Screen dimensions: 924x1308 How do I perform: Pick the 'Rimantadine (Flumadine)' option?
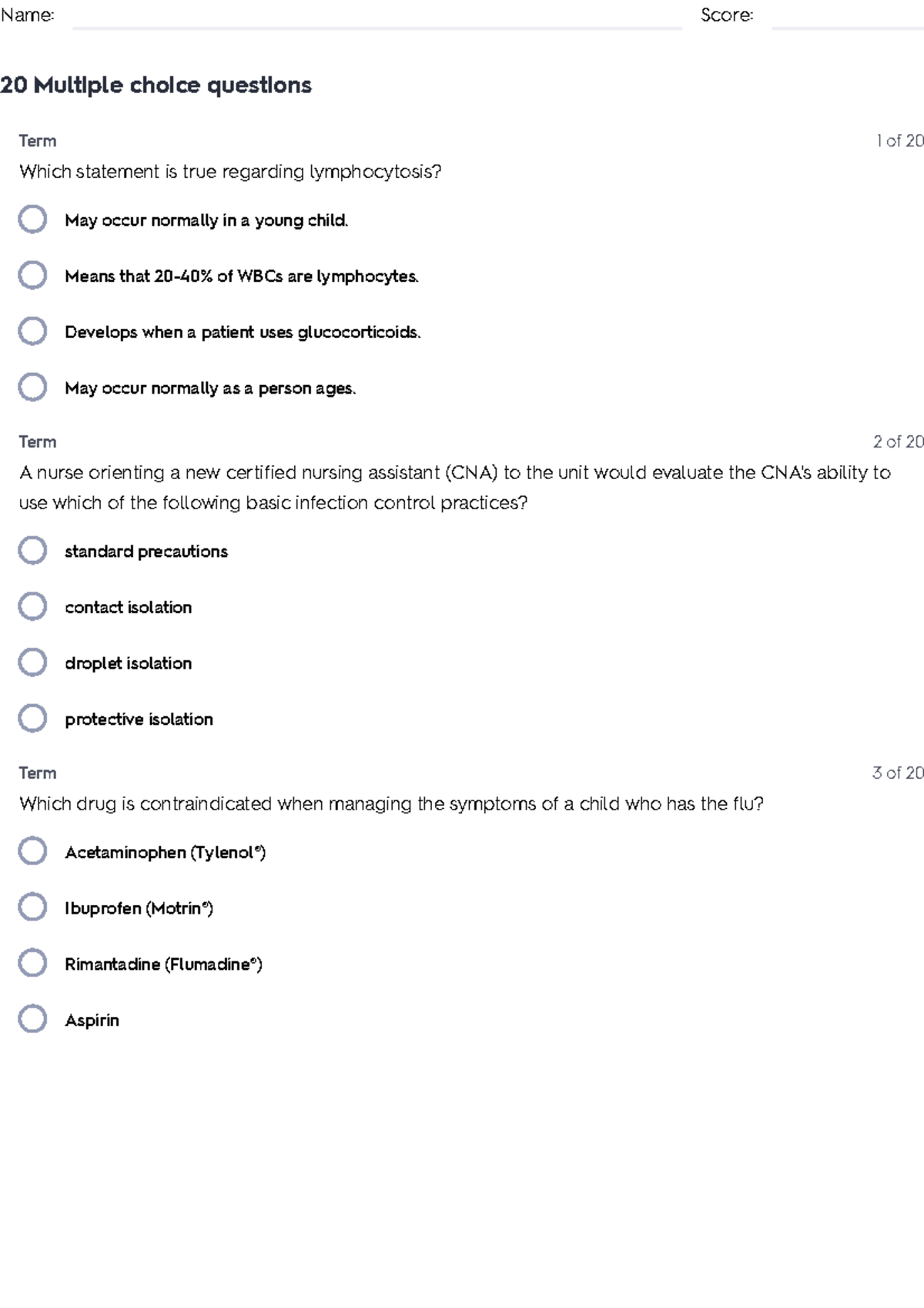pyautogui.click(x=32, y=963)
